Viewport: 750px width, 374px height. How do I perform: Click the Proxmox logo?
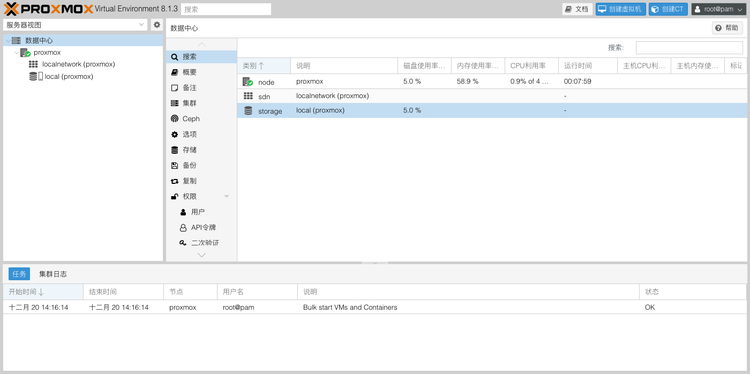point(48,9)
